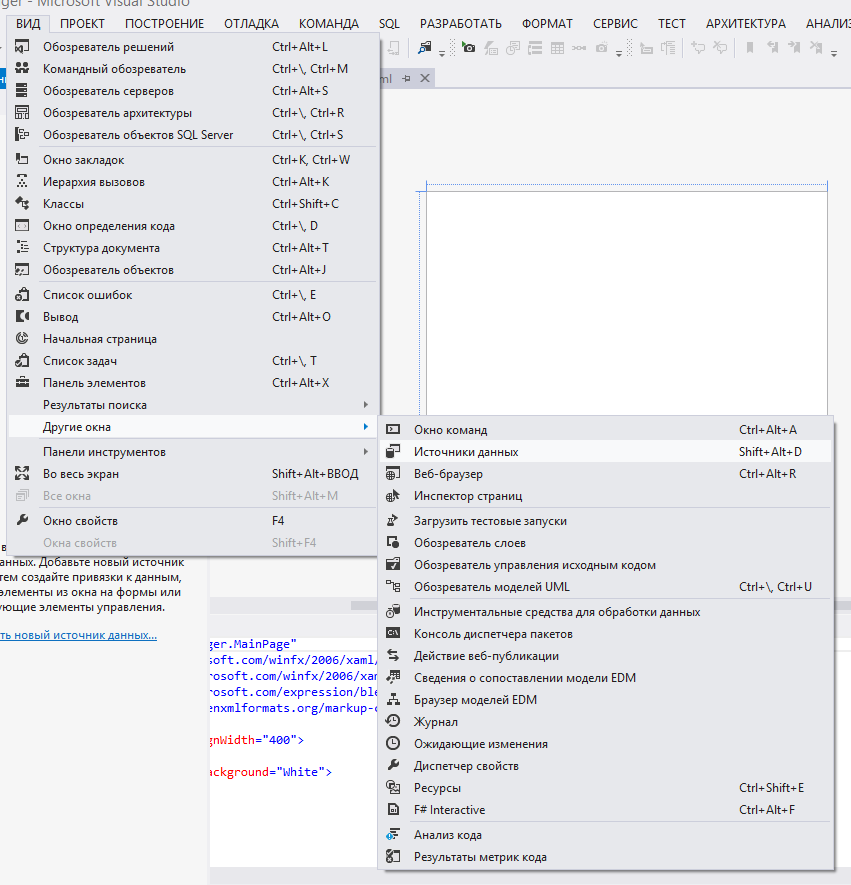
Task: Expand the Другие окна submenu arrow
Action: pyautogui.click(x=366, y=427)
